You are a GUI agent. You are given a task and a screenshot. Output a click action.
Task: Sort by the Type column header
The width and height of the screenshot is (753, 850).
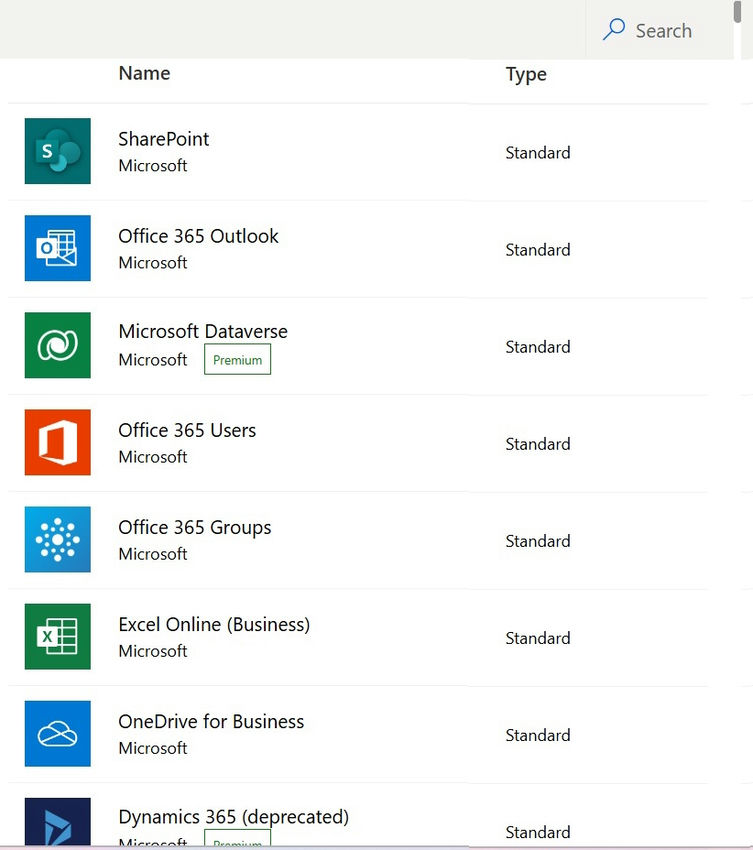(526, 74)
